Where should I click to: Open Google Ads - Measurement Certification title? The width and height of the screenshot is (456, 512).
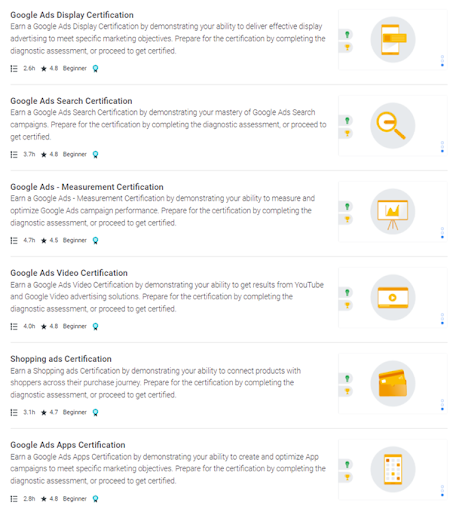click(87, 187)
